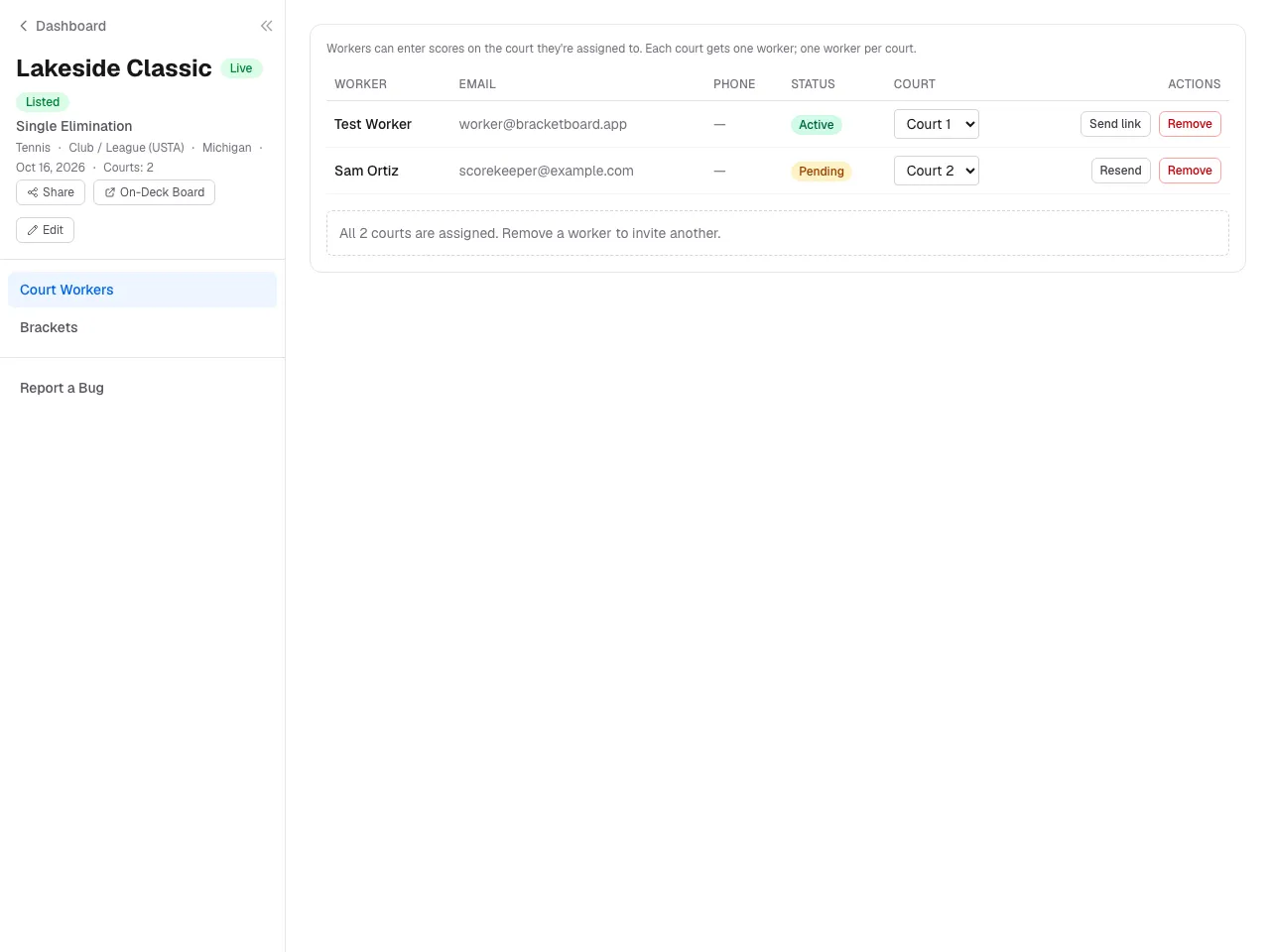Click the Michigan location text
The image size is (1270, 952).
coord(227,148)
